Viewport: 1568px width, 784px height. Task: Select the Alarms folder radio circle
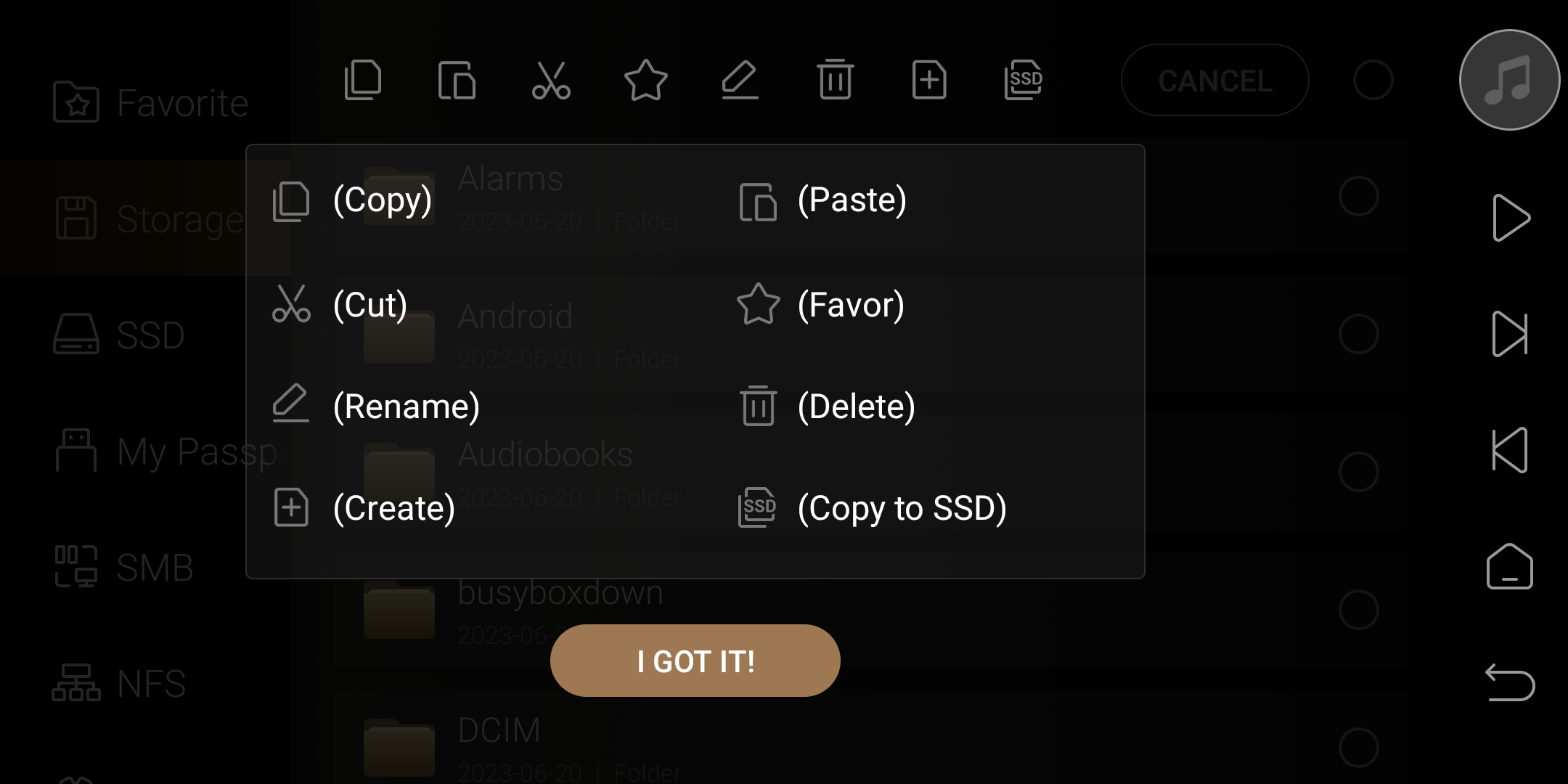point(1358,196)
